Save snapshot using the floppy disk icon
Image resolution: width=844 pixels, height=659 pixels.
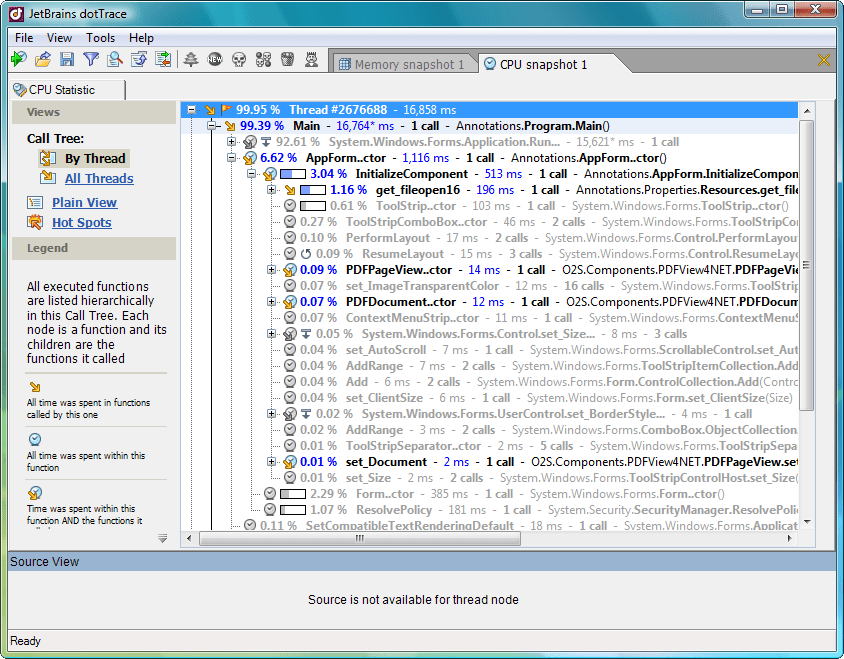(67, 60)
